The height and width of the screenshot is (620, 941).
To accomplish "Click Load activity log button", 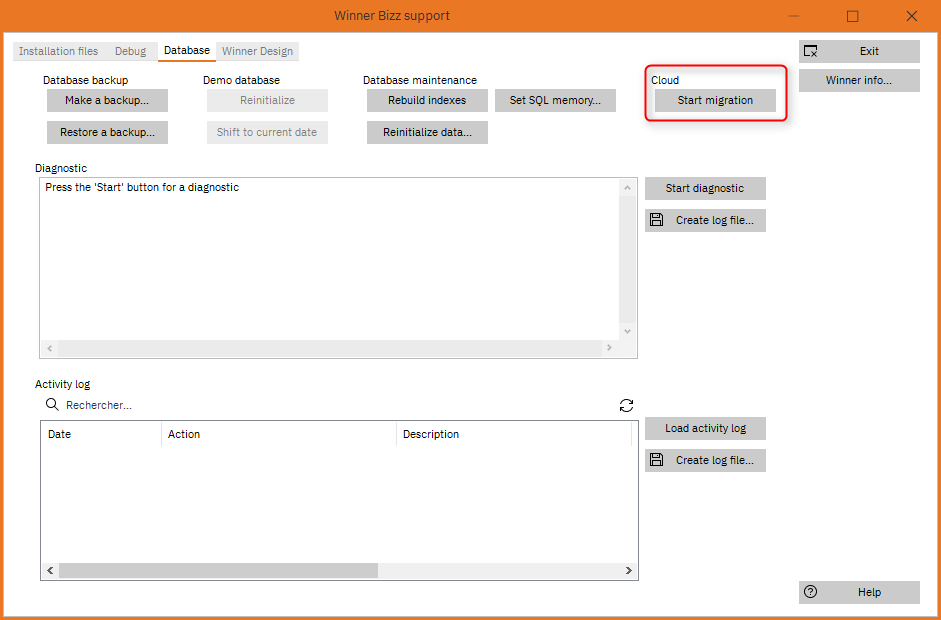I will pyautogui.click(x=705, y=429).
